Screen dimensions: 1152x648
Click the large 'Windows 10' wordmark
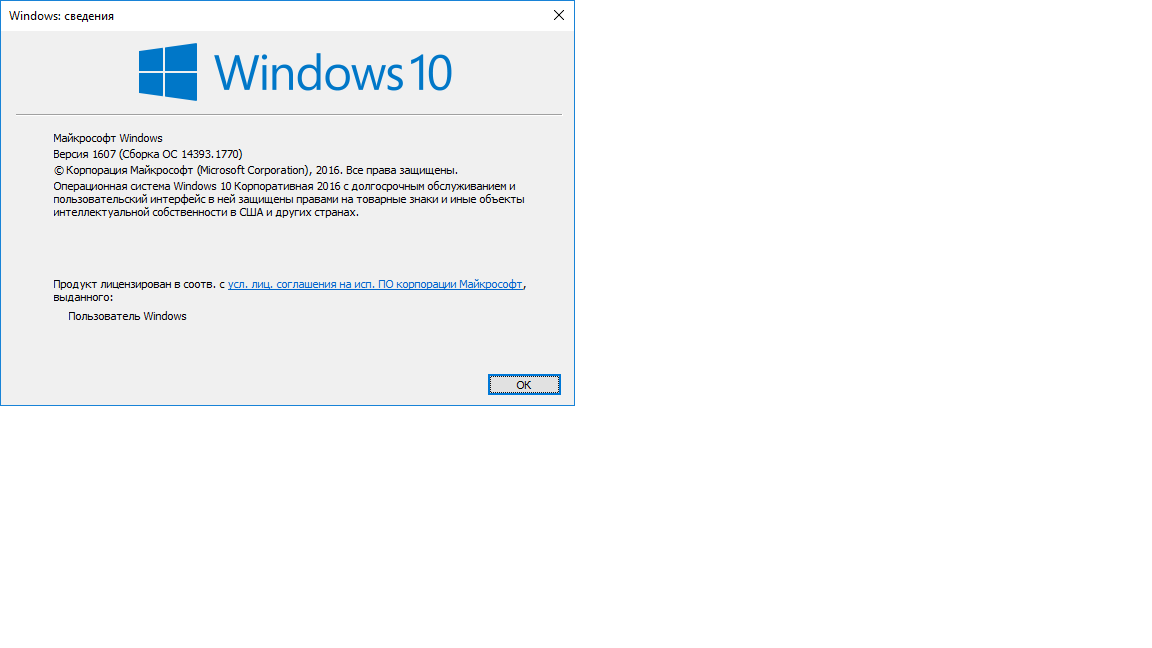[333, 72]
